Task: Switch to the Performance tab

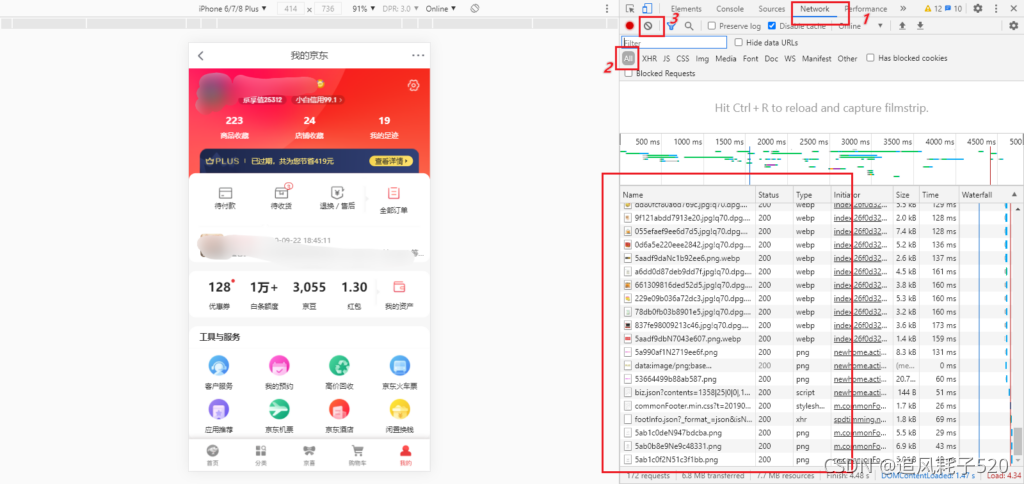Action: (x=865, y=9)
